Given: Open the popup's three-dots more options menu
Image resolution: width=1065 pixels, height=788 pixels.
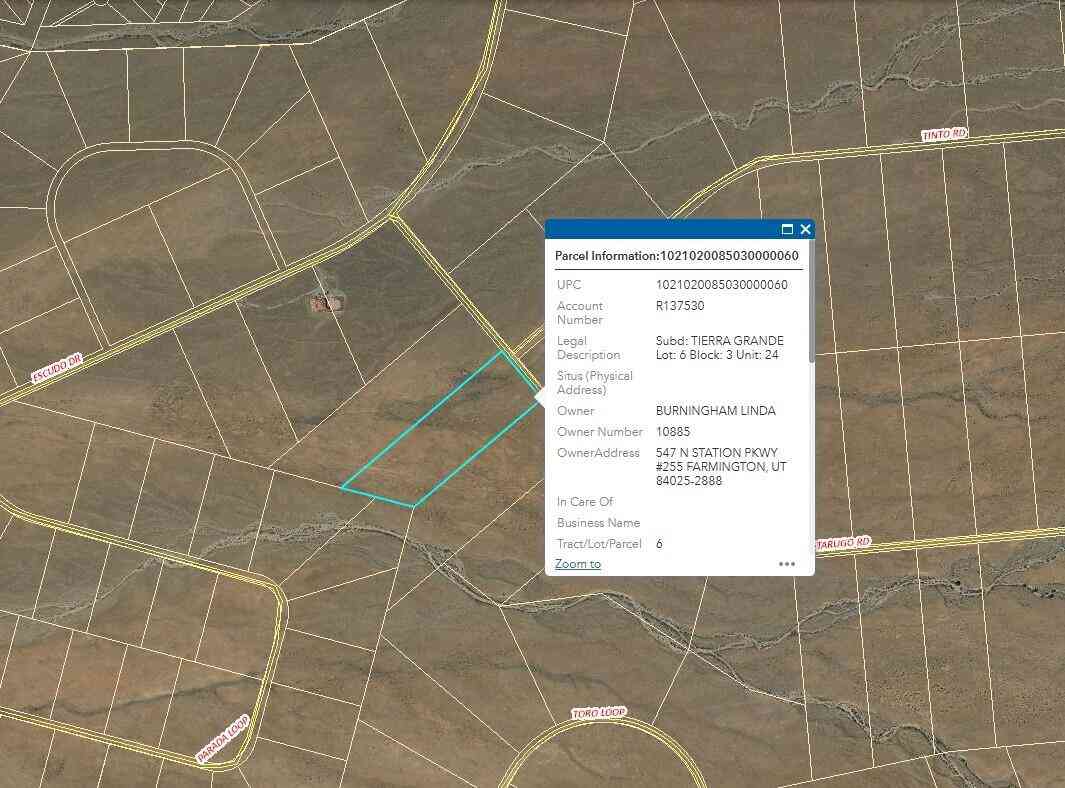Looking at the screenshot, I should point(787,564).
